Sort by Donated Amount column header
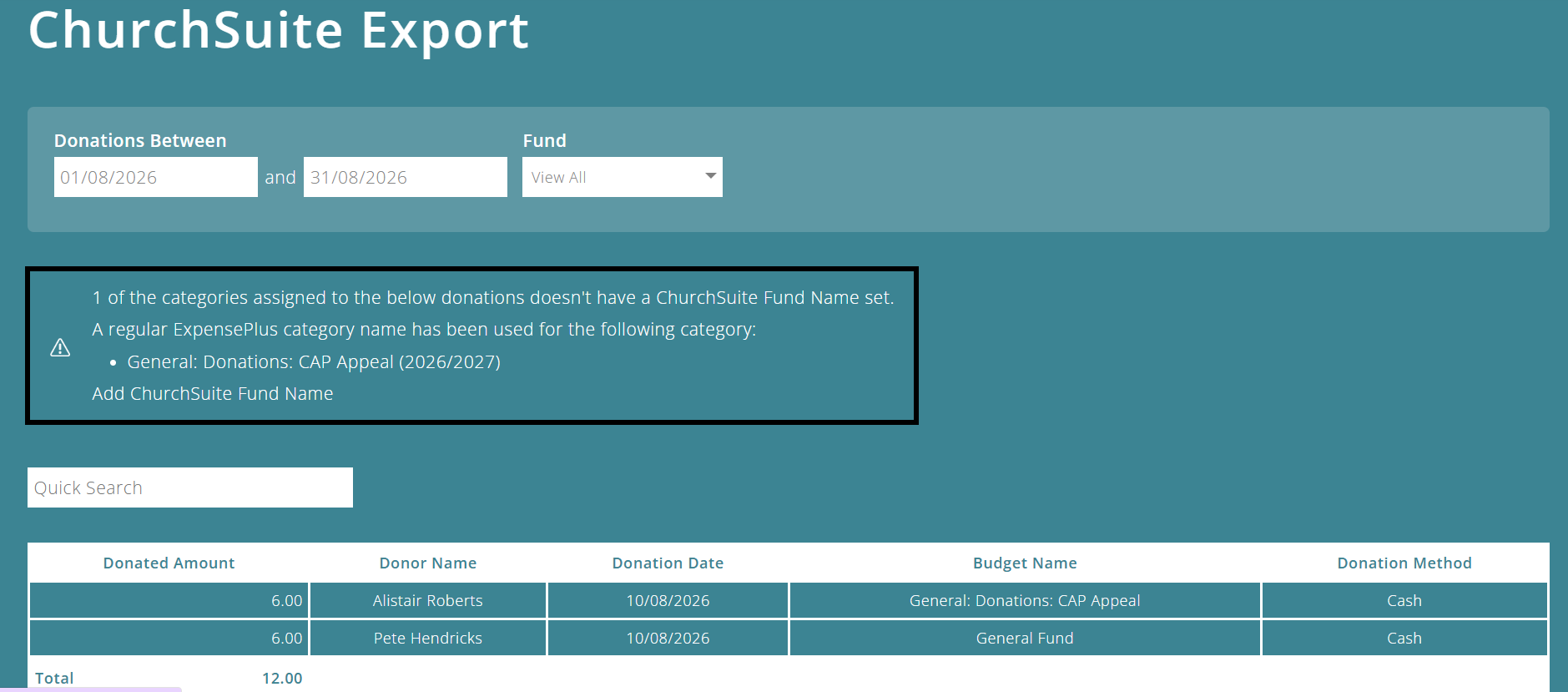Screen dimensions: 1568x692 pyautogui.click(x=169, y=563)
